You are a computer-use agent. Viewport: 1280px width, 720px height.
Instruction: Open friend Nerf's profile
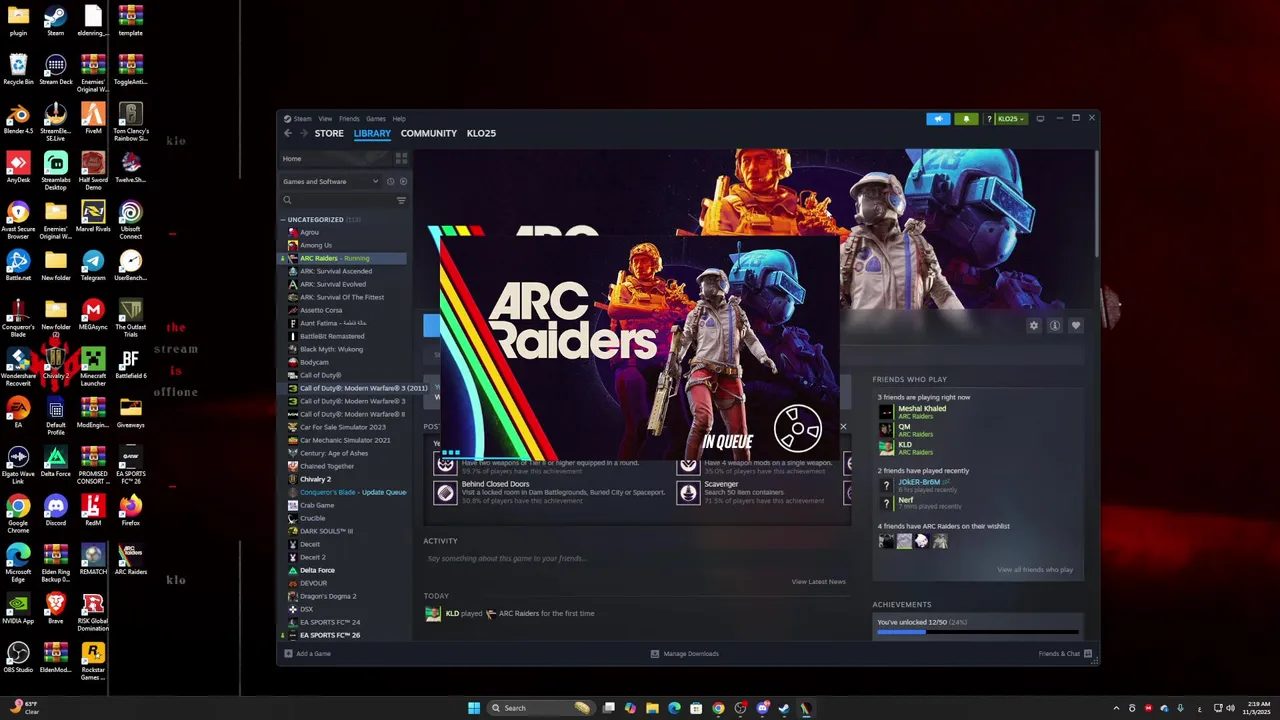click(905, 500)
